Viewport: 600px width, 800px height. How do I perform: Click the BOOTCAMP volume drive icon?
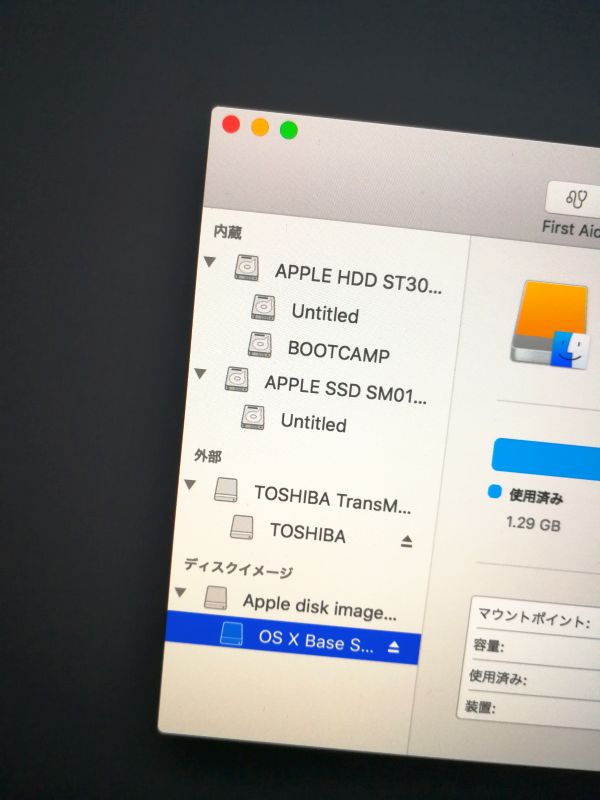[260, 344]
